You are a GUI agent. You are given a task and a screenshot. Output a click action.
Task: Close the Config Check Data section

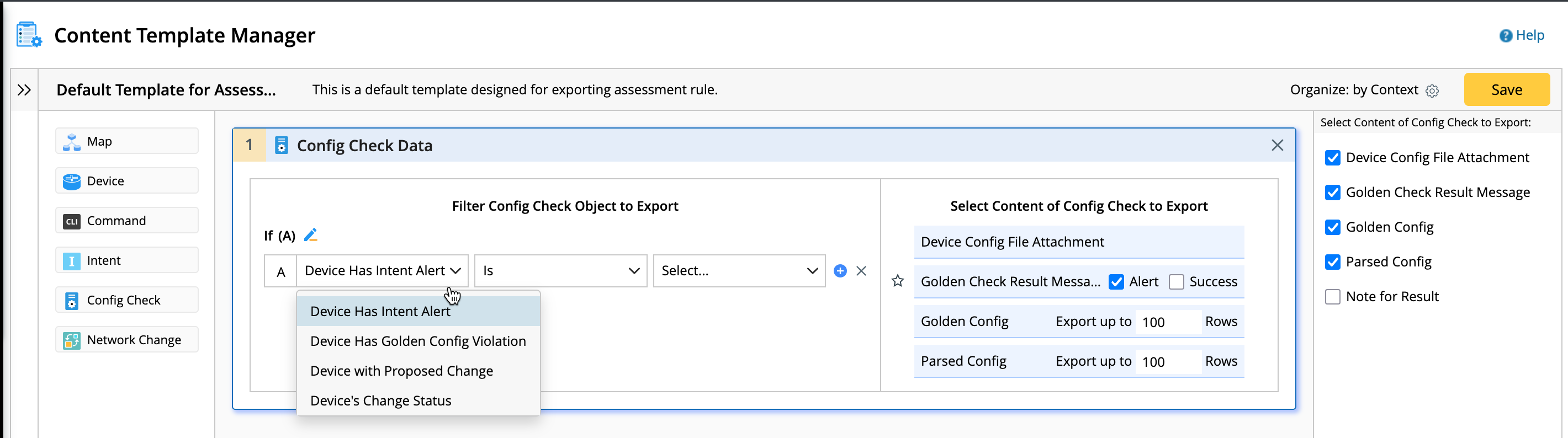pos(1277,146)
